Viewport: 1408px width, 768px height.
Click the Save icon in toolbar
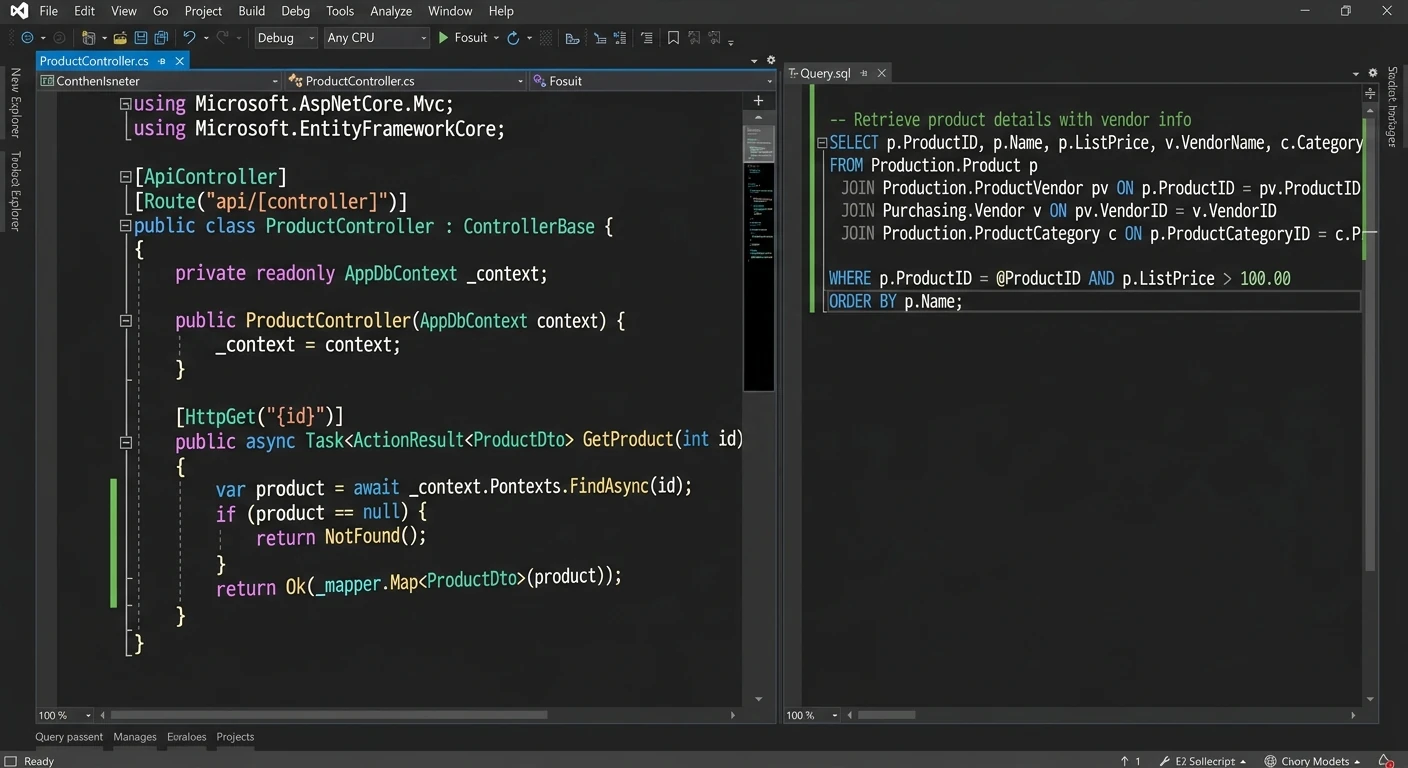(x=141, y=38)
